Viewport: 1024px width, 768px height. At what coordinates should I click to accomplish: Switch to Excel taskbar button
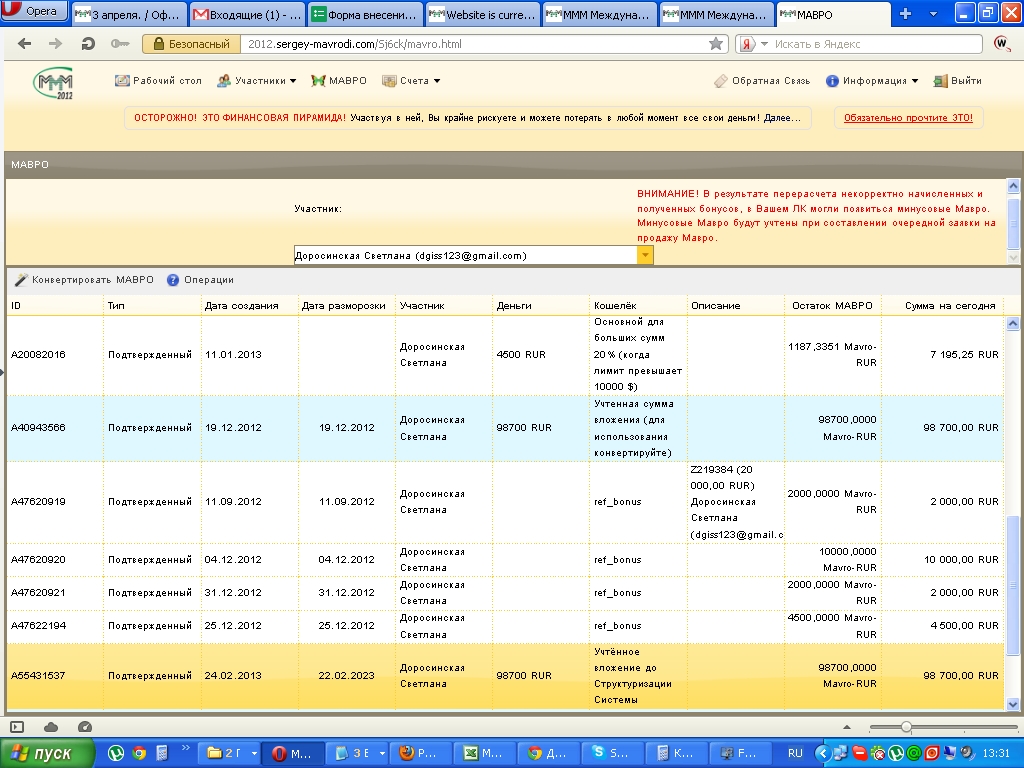(x=483, y=753)
